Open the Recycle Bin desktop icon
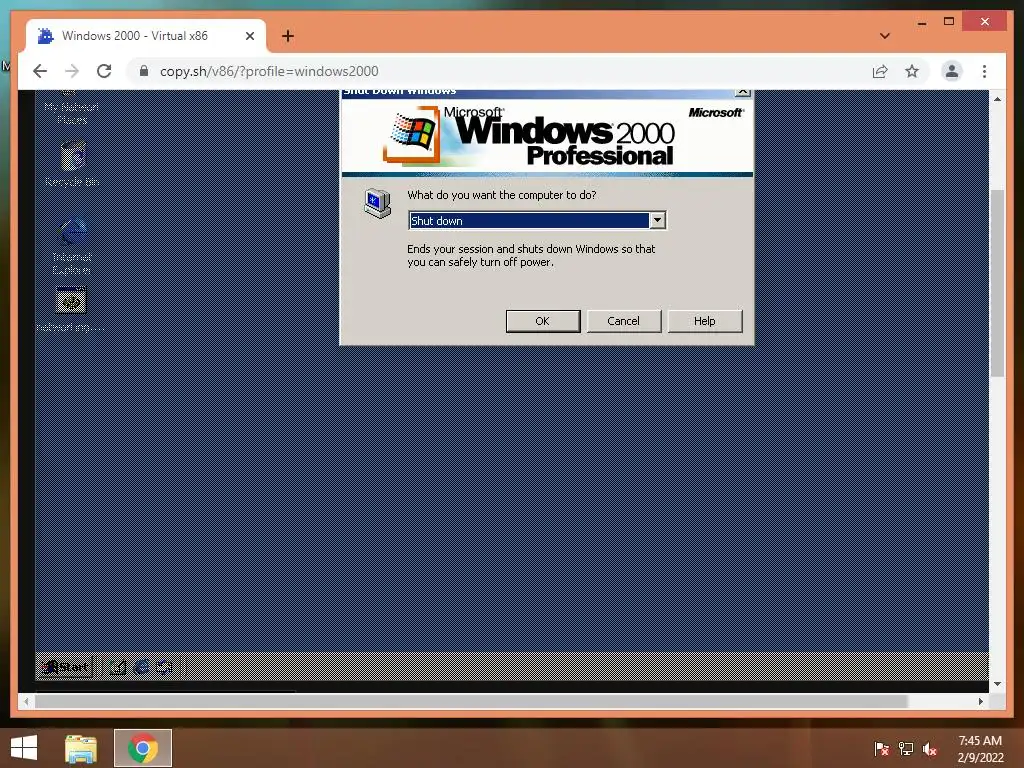 point(72,164)
